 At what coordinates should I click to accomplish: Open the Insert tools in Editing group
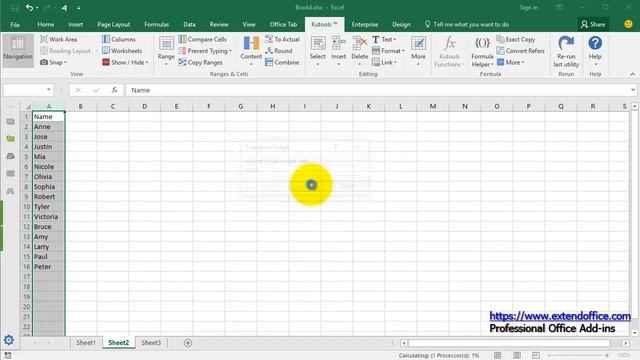[338, 51]
